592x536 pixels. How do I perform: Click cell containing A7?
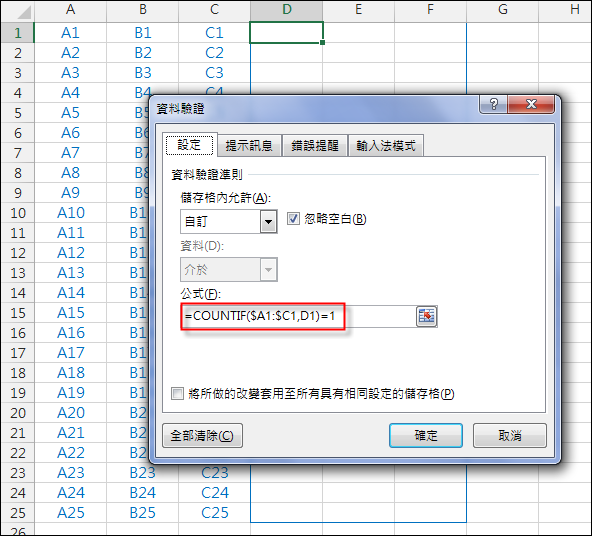pos(70,153)
